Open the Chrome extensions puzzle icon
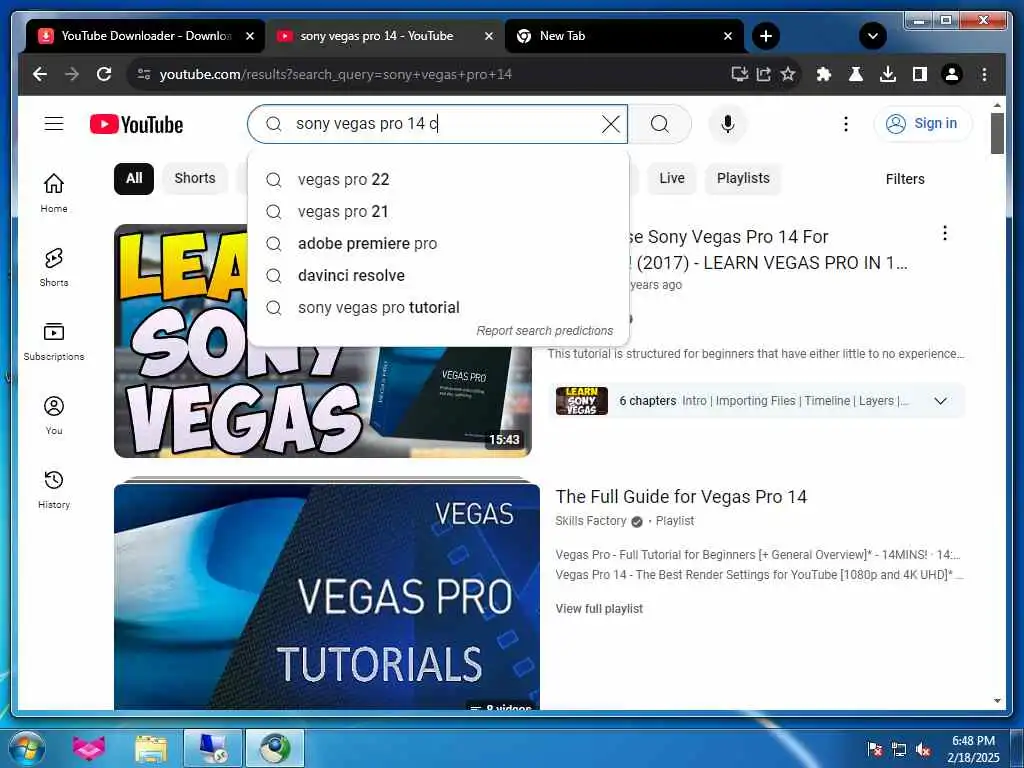 click(x=824, y=74)
